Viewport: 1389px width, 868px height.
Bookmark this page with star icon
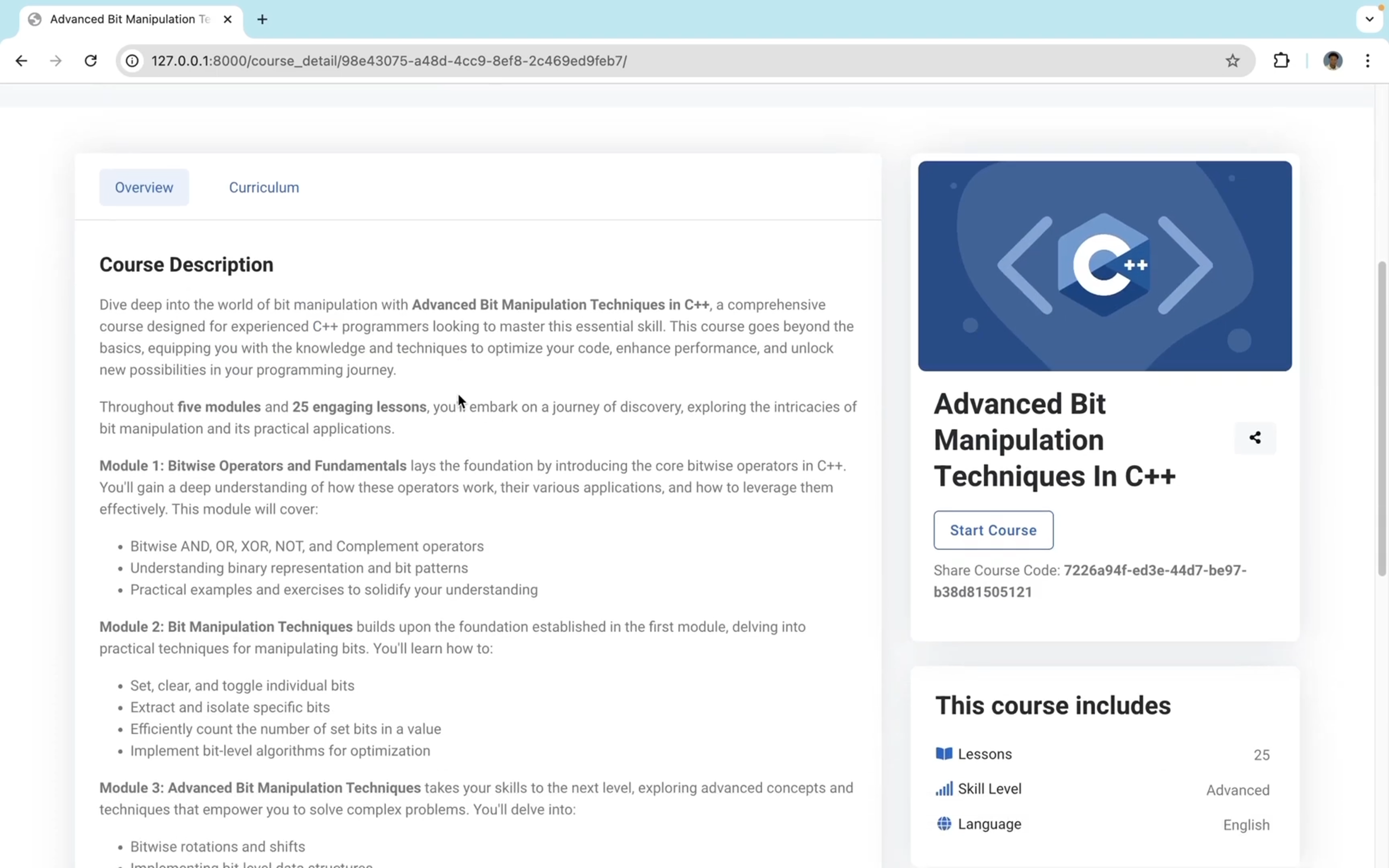click(x=1232, y=61)
